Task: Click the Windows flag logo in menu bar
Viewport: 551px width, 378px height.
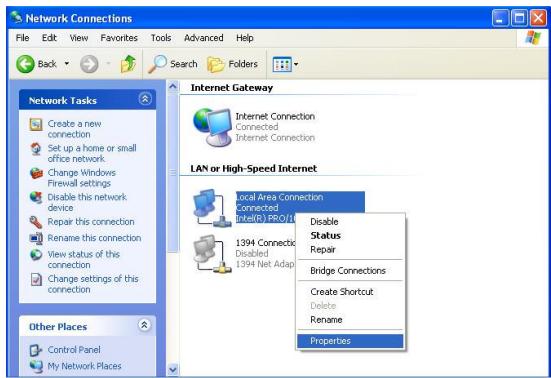Action: click(533, 38)
